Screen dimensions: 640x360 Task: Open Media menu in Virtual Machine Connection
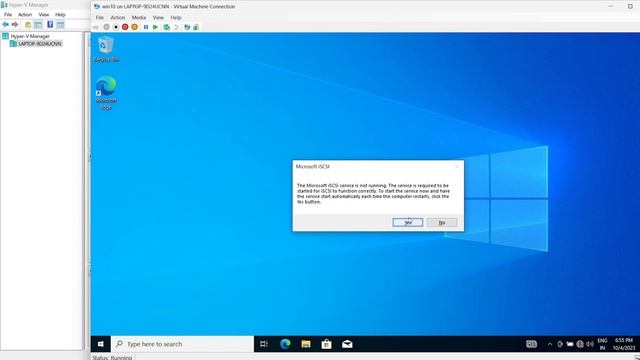click(139, 18)
